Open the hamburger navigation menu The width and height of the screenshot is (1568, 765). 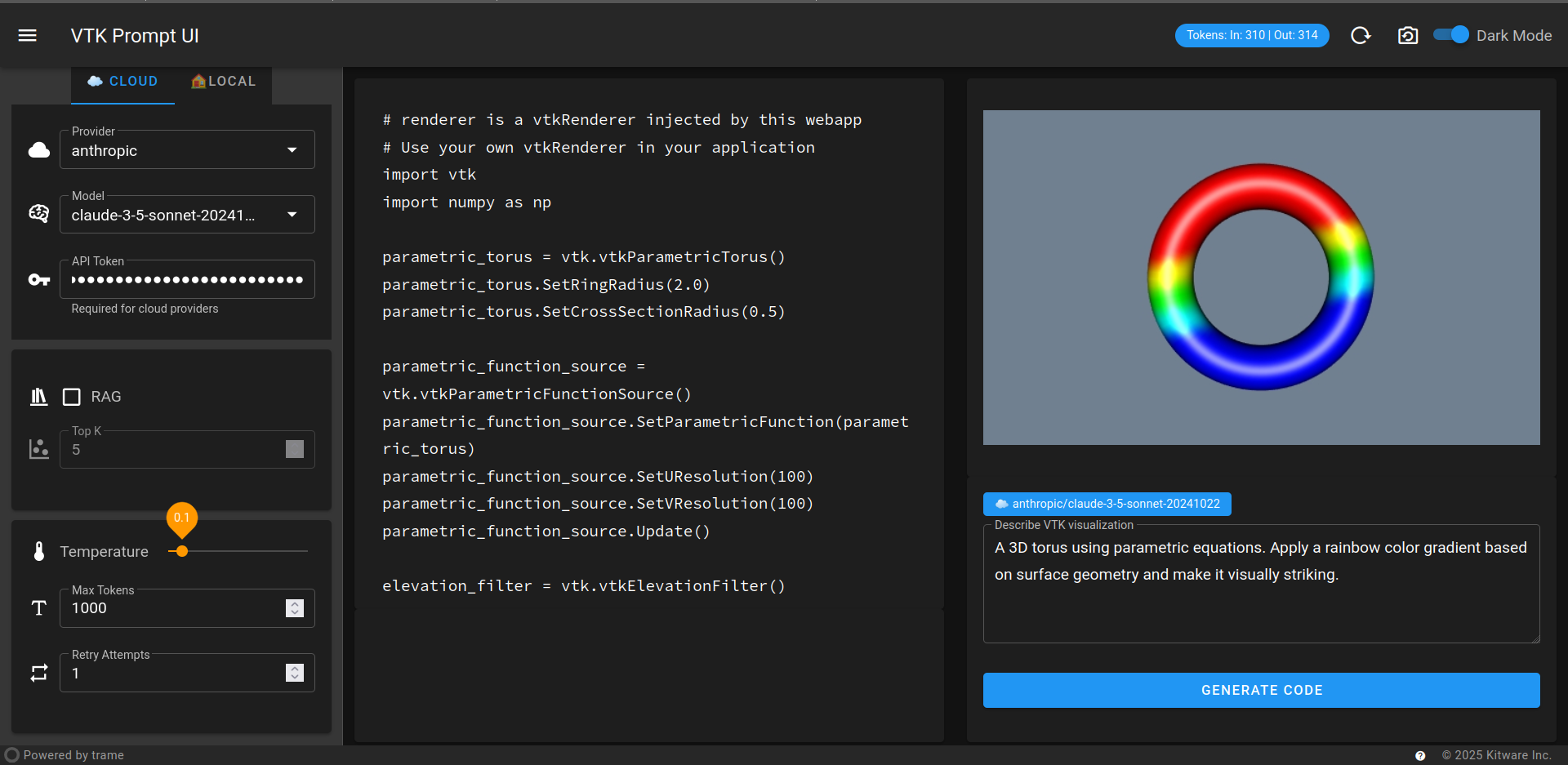[x=27, y=35]
